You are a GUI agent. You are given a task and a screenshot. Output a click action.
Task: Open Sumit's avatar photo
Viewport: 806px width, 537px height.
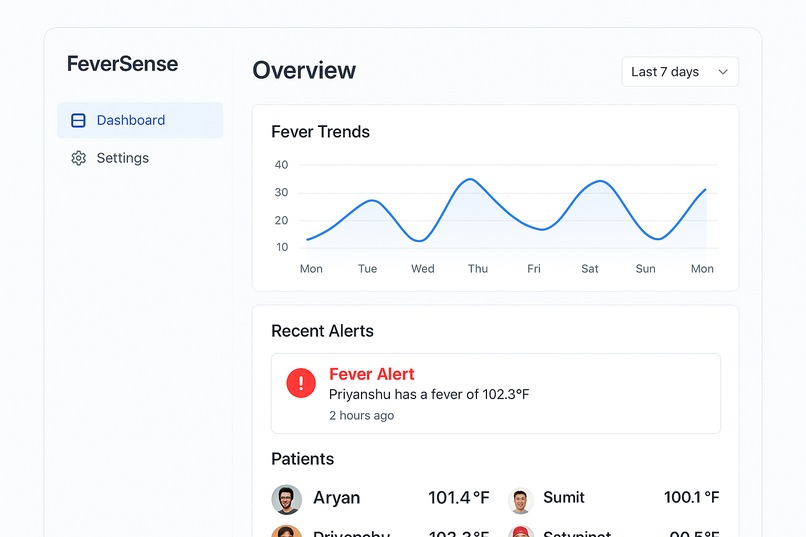(521, 500)
